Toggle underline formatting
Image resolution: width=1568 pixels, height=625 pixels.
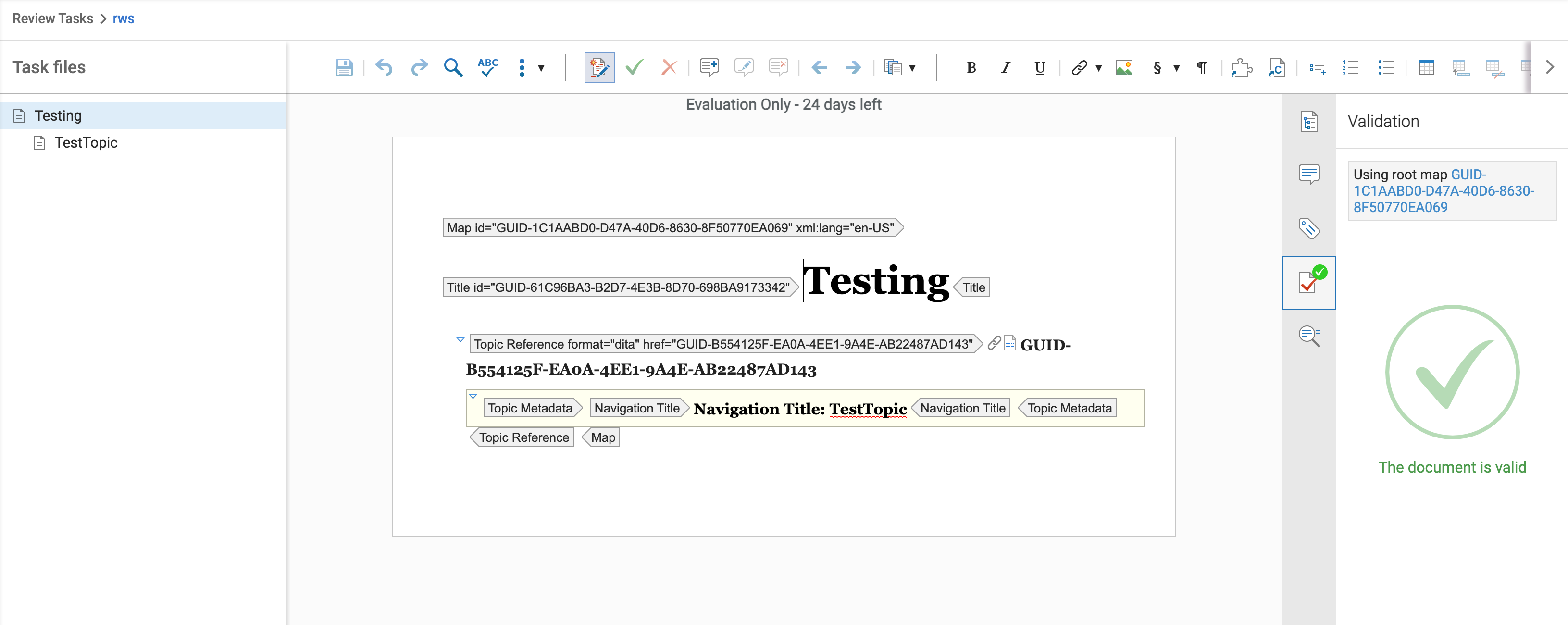pos(1040,68)
